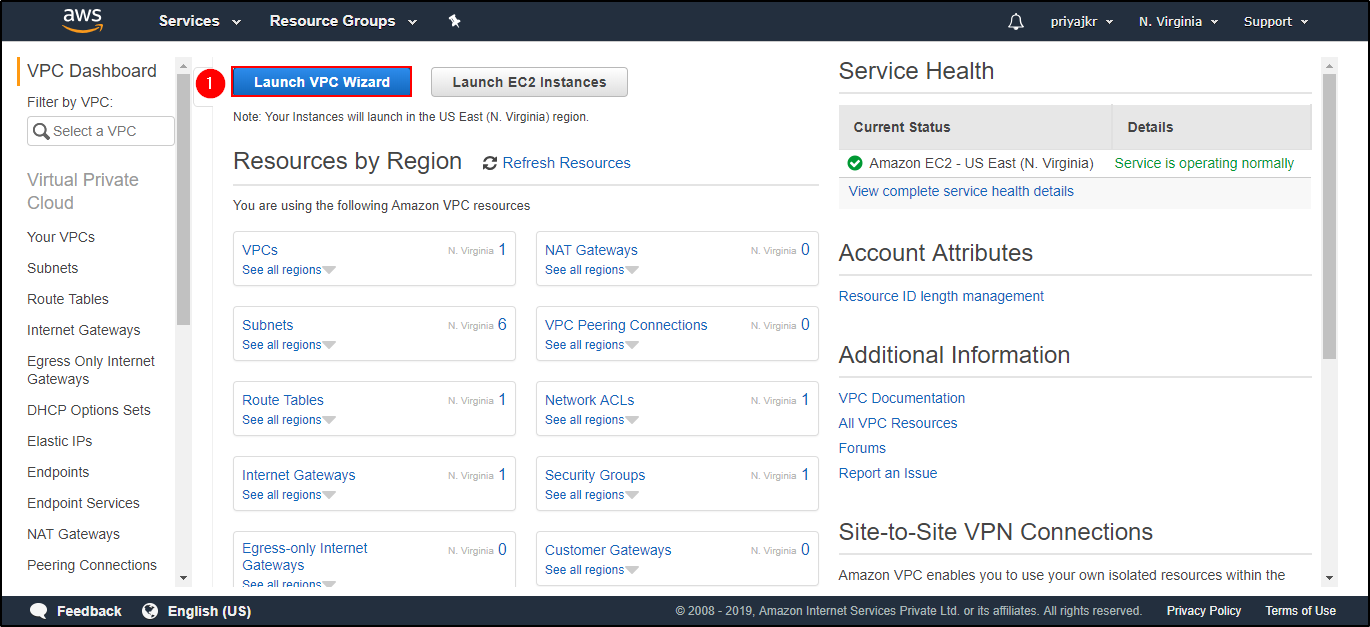
Task: Click the AWS home logo
Action: tap(82, 20)
